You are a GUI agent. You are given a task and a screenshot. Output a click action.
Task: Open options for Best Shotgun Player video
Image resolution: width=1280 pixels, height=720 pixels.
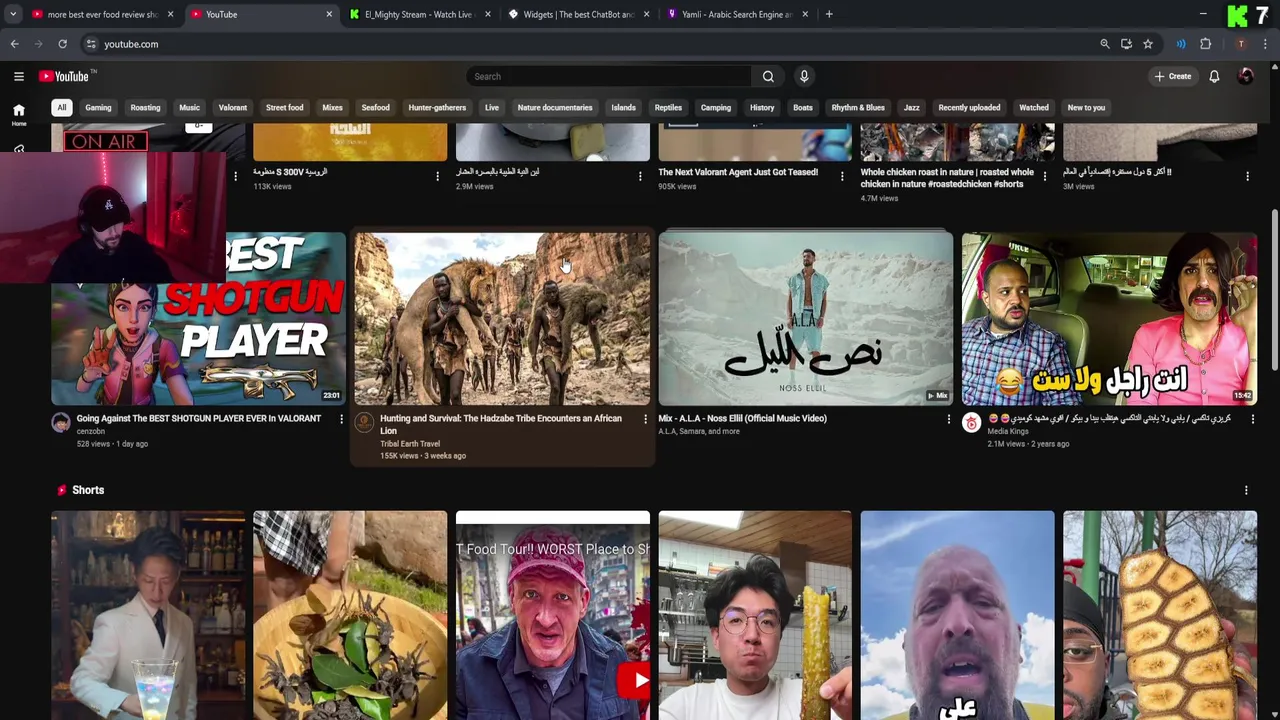341,419
